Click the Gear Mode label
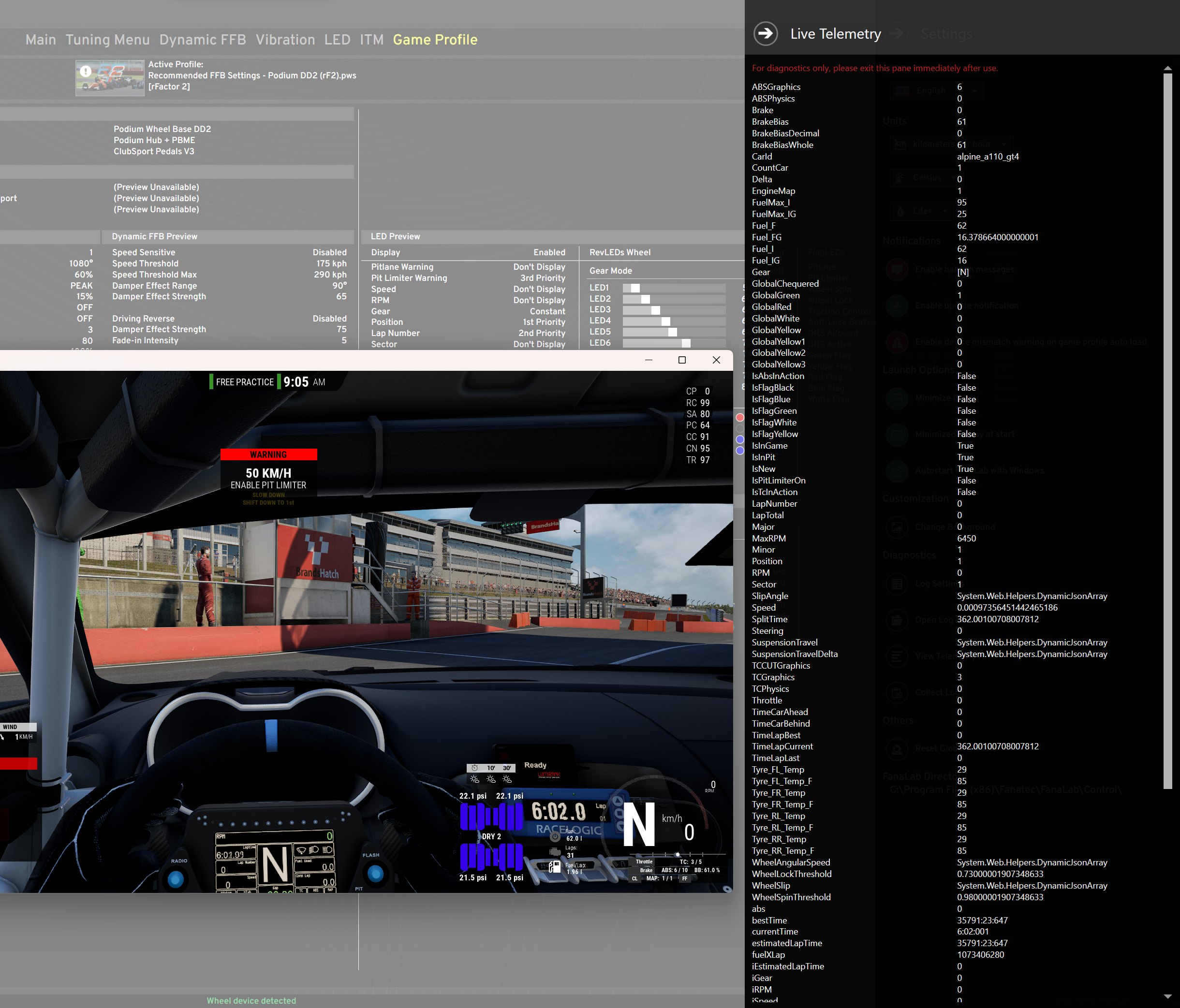1180x1008 pixels. [610, 271]
